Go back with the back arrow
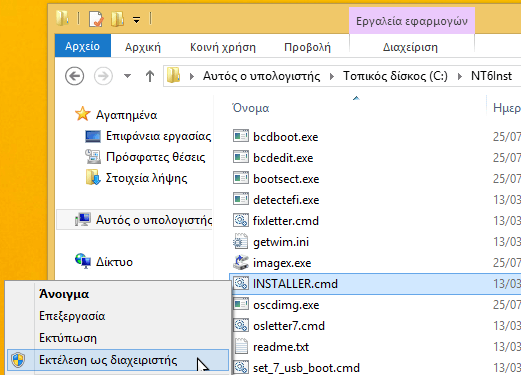521x375 pixels. [74, 76]
